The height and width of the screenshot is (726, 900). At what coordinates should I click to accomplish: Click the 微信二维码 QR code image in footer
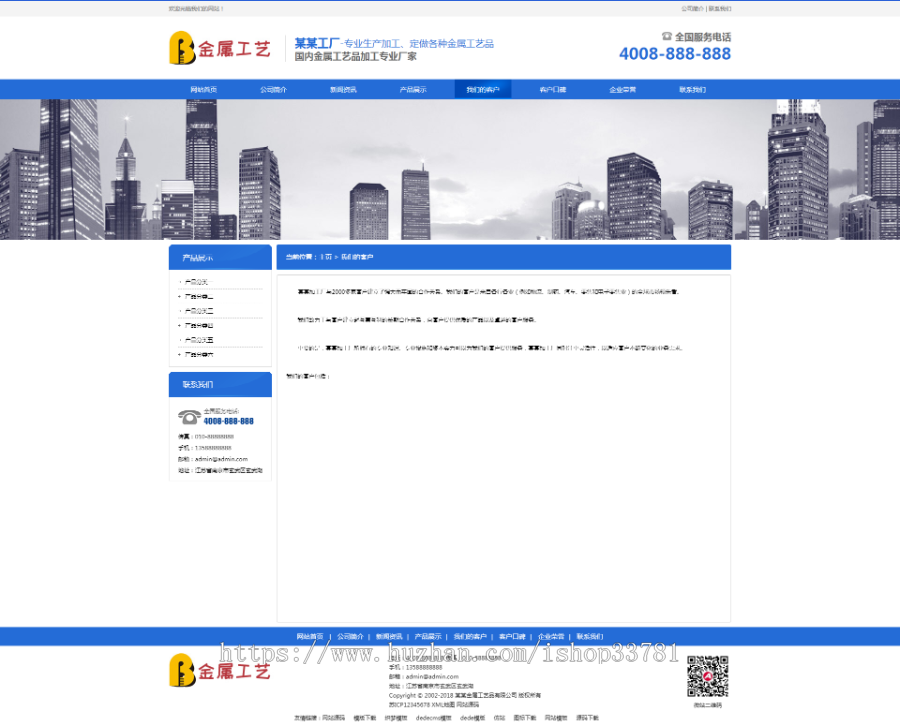tap(707, 678)
